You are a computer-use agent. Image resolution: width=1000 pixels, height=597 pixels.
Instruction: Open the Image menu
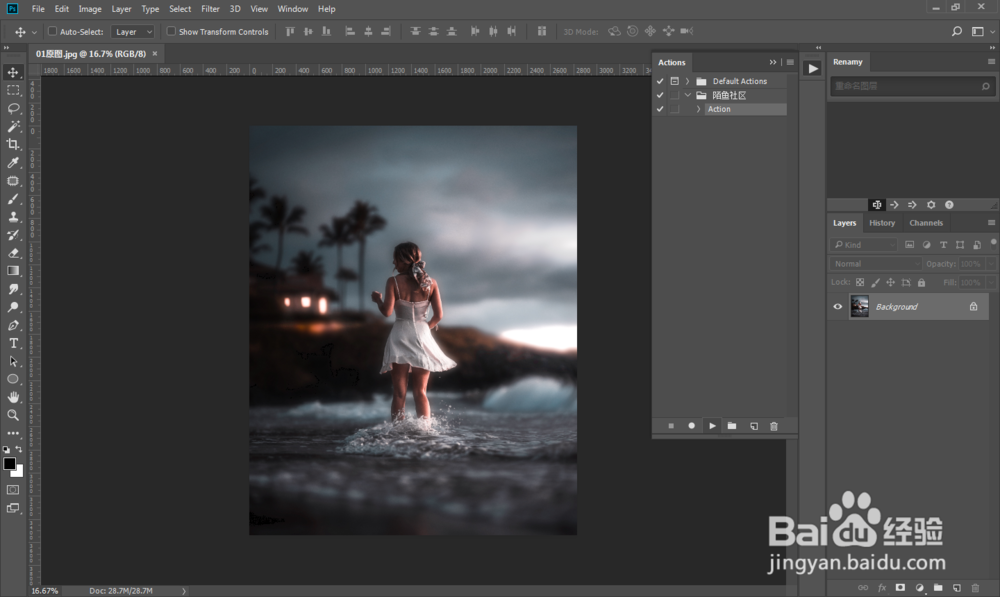(x=90, y=9)
